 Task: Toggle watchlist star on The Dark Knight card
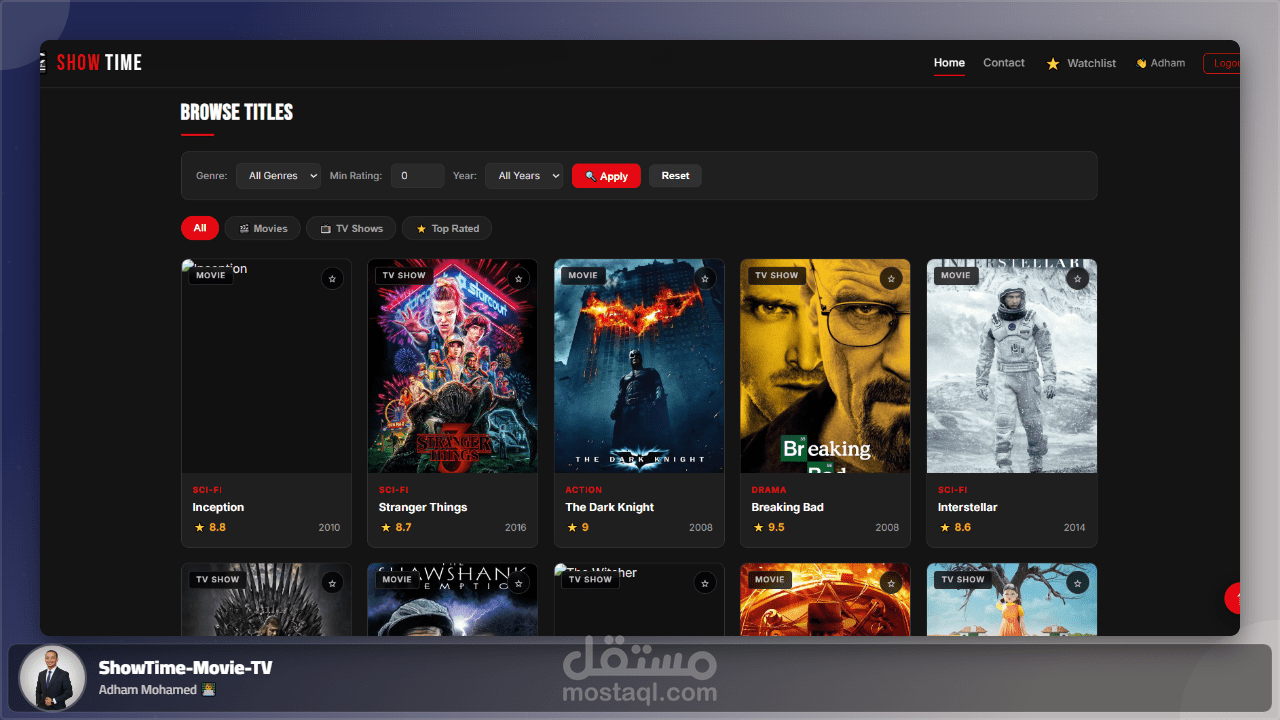705,278
